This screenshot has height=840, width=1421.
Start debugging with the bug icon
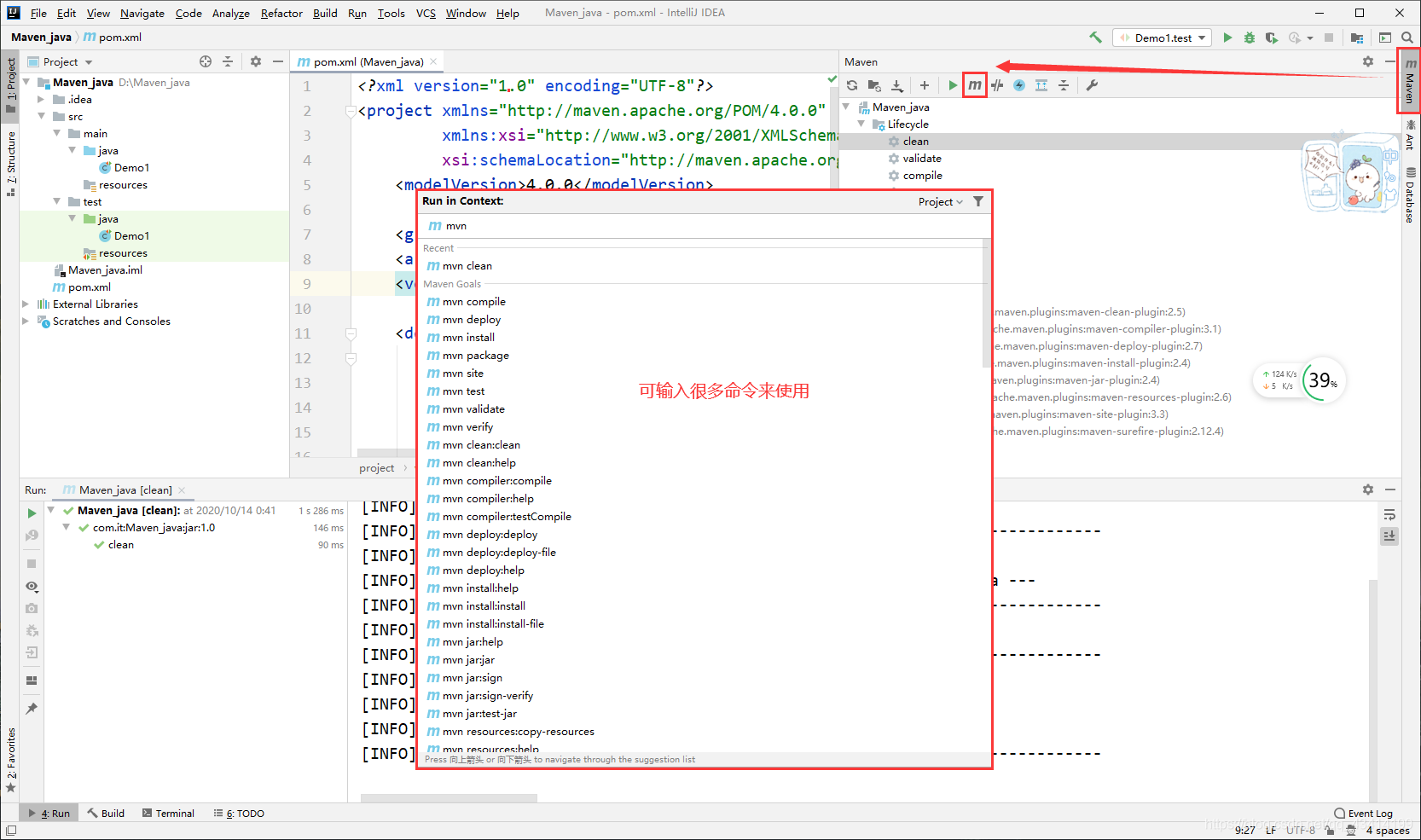point(1250,38)
